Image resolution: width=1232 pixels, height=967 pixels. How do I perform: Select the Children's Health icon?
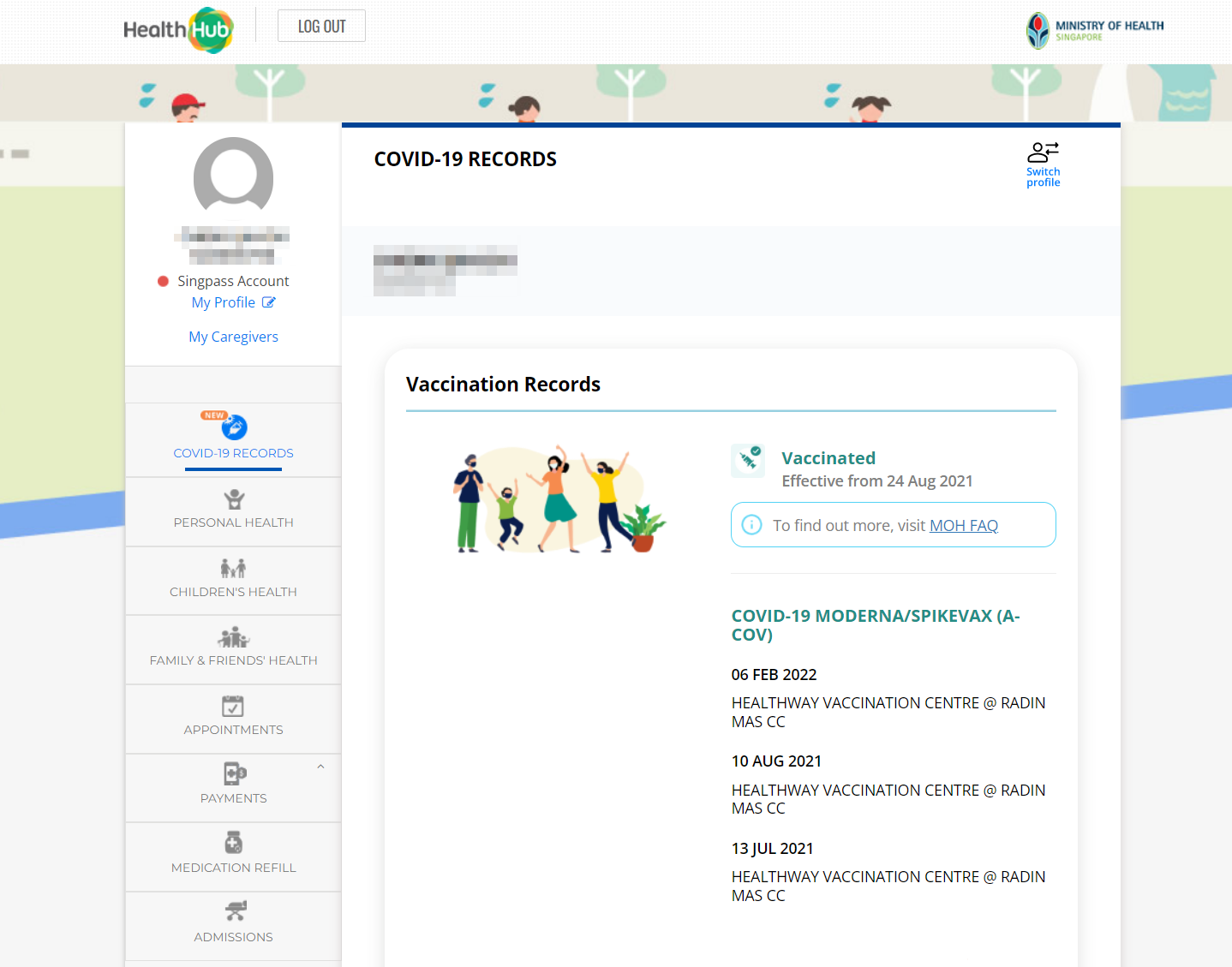tap(233, 568)
